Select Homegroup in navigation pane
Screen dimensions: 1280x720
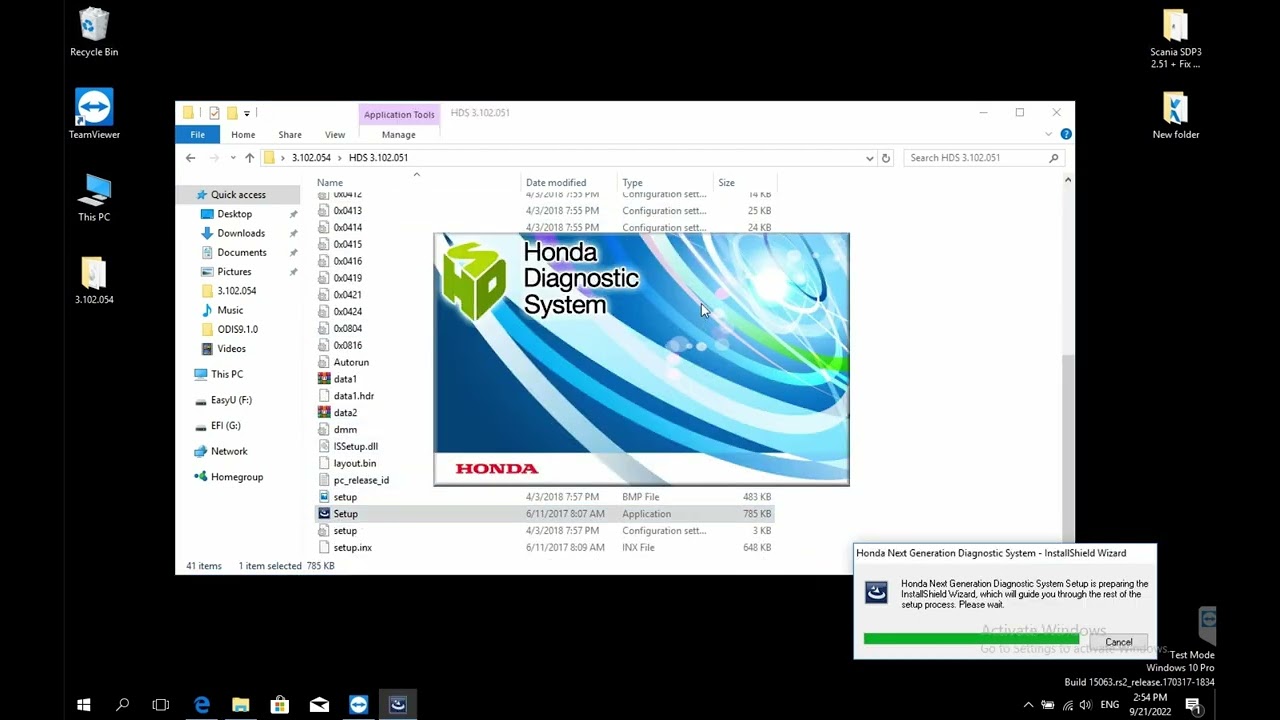pos(236,477)
